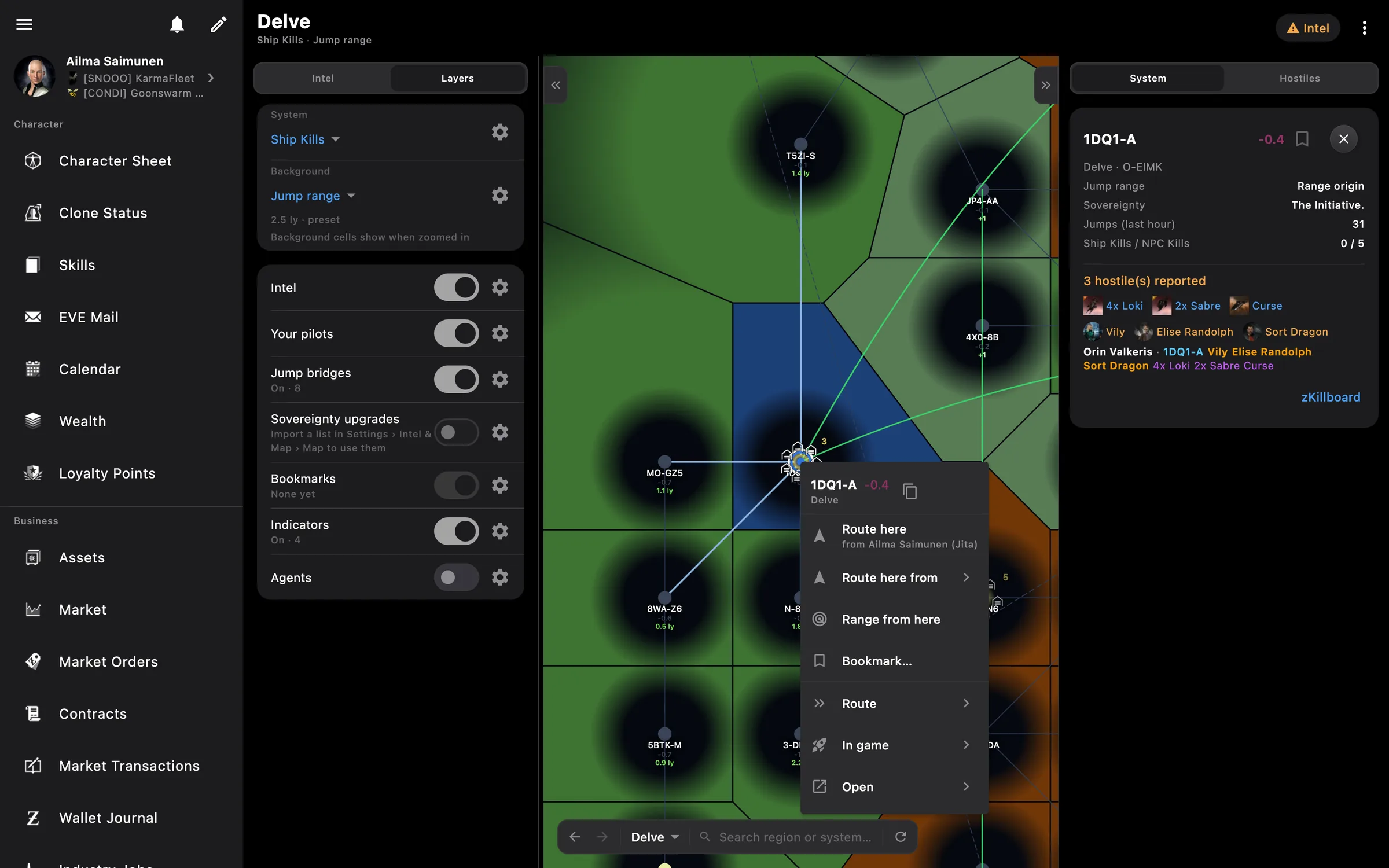1389x868 pixels.
Task: Open Ship Kills layer settings gear
Action: pos(500,132)
